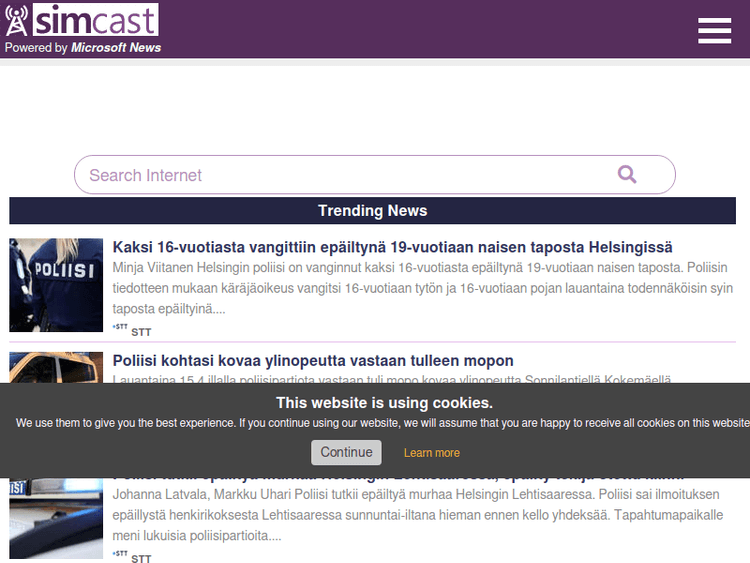Click the simcast antenna tower icon
Image resolution: width=750 pixels, height=563 pixels.
(x=17, y=21)
